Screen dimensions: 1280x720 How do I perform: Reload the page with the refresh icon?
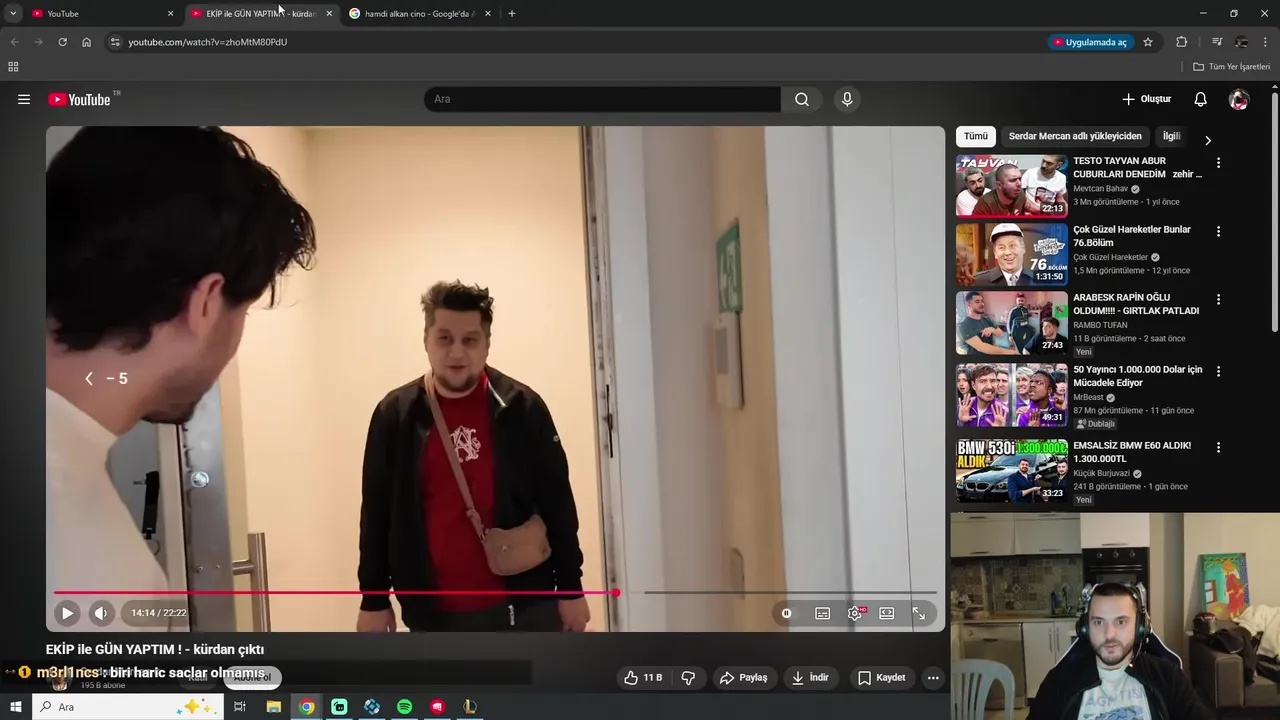click(62, 42)
